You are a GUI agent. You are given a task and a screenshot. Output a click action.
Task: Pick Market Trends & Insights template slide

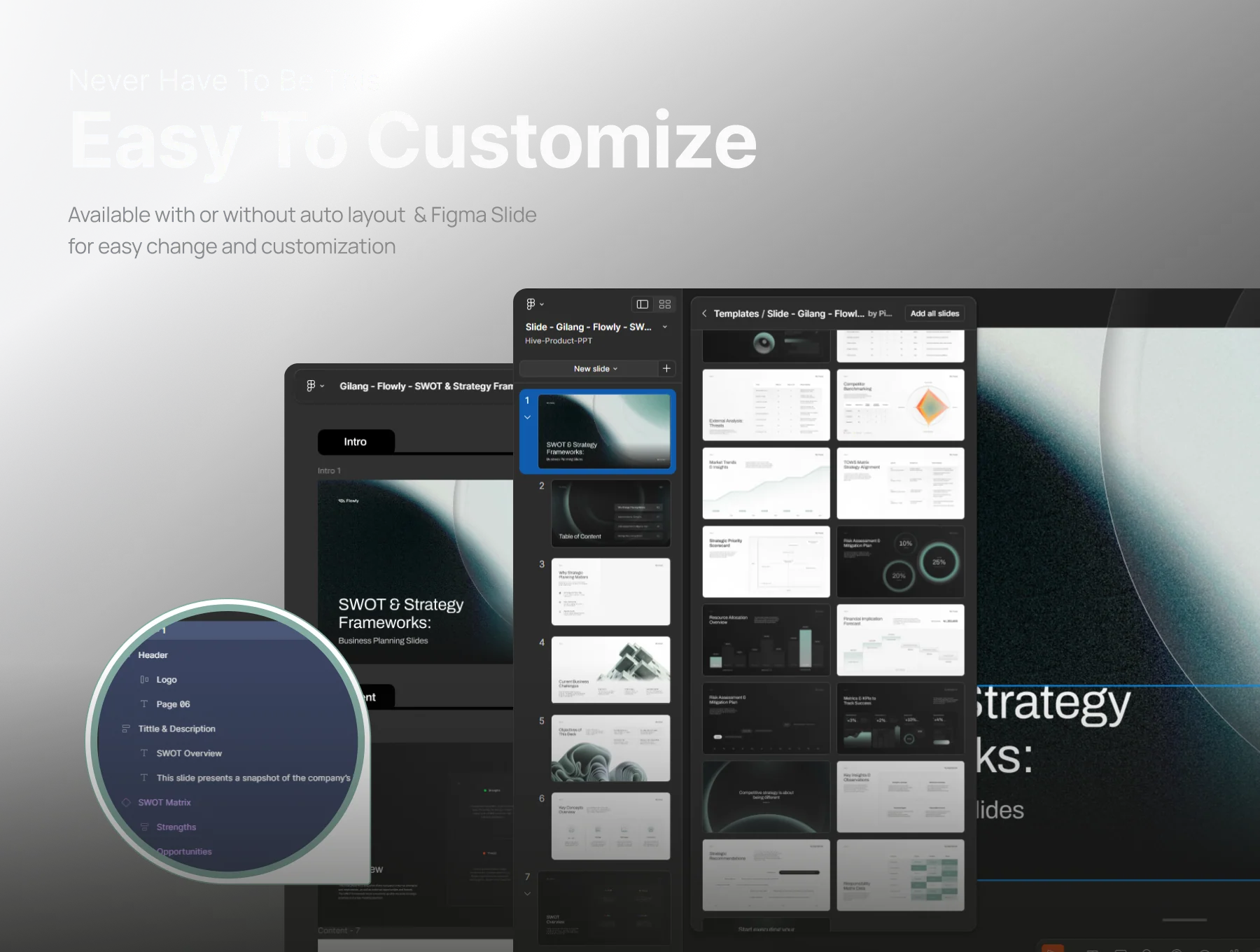click(x=766, y=483)
